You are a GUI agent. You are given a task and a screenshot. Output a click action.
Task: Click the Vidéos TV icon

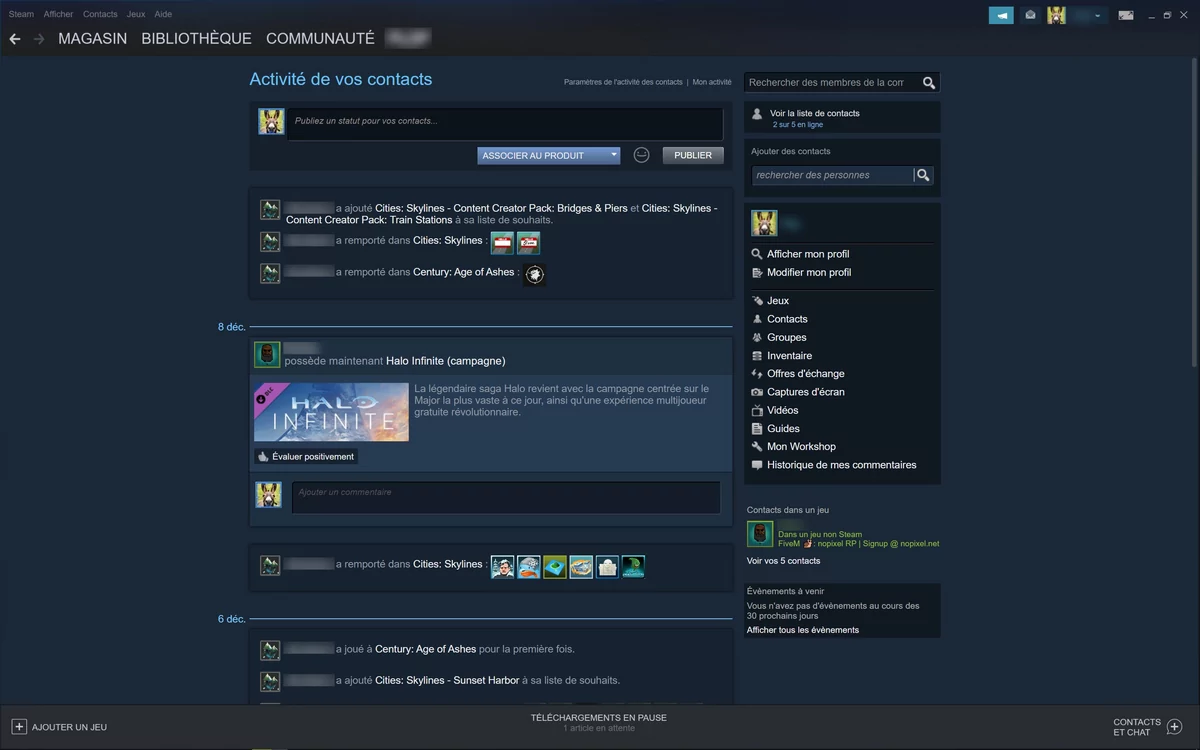[x=757, y=410]
